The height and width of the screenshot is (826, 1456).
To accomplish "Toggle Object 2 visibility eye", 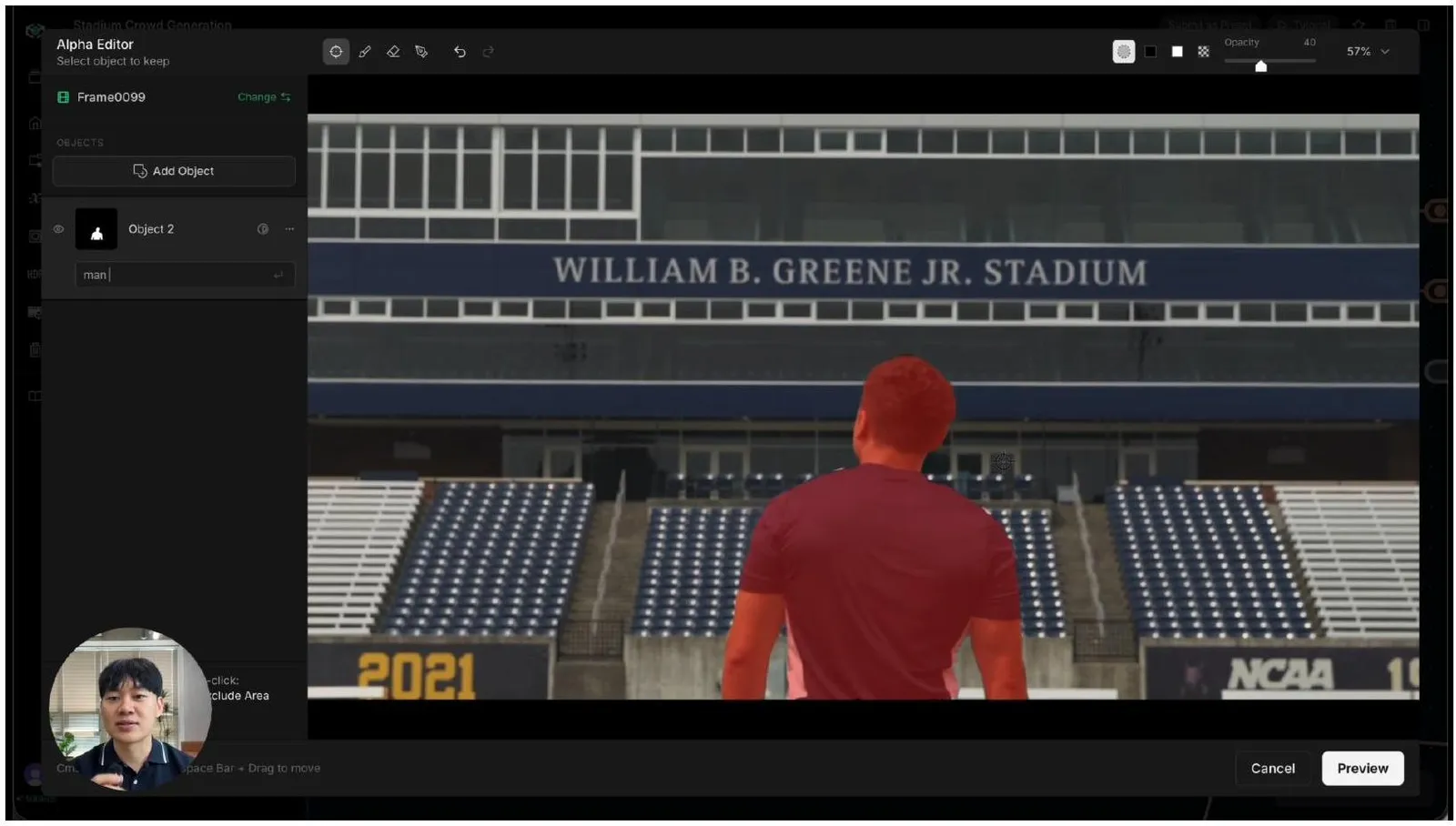I will click(x=58, y=229).
